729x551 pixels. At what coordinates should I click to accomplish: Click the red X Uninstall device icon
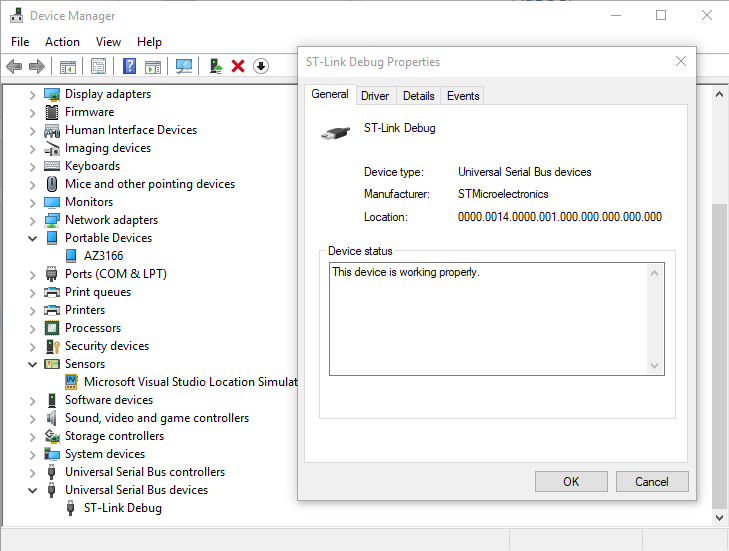238,66
